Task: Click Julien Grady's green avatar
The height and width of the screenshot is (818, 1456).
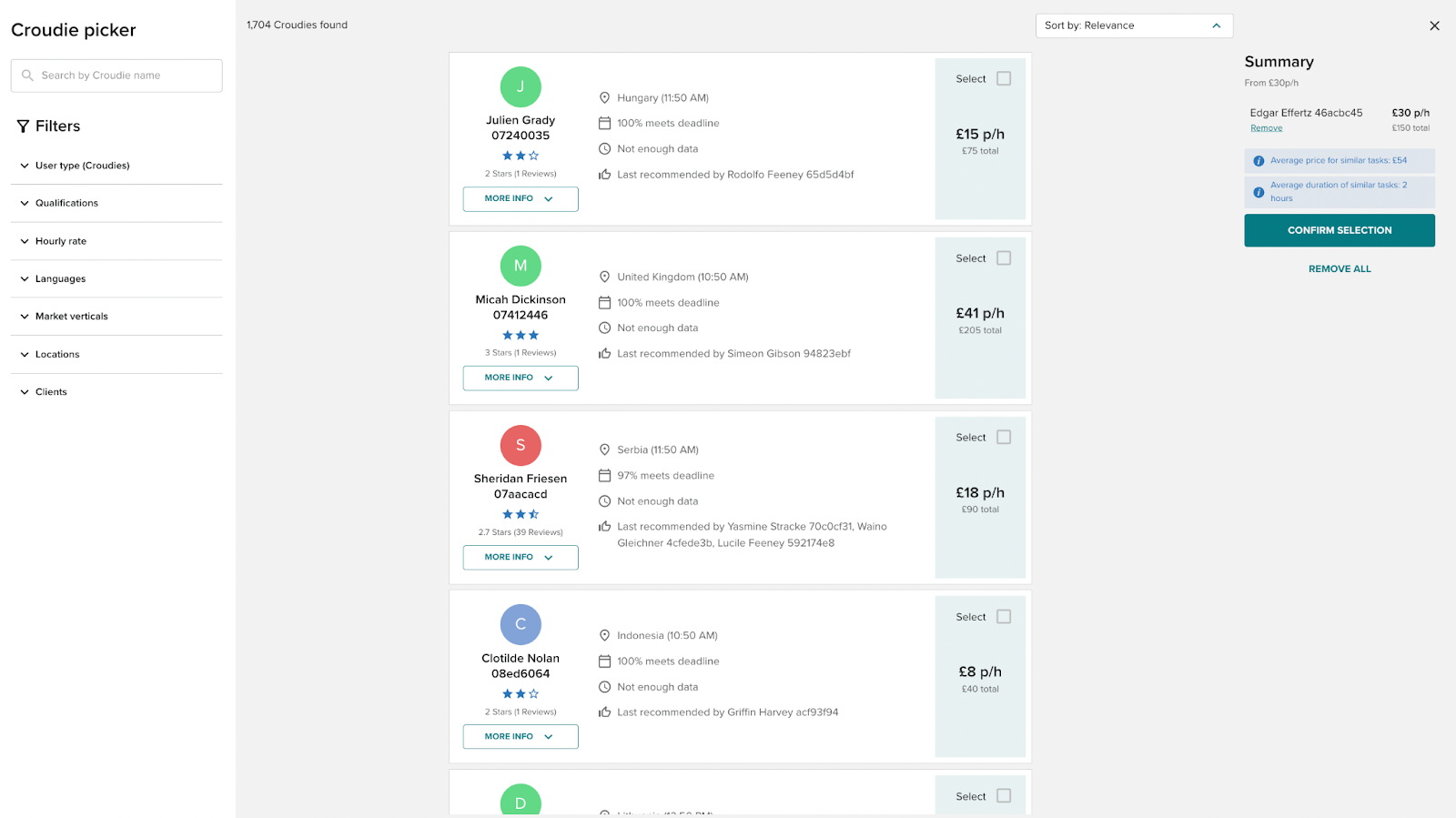Action: point(521,86)
